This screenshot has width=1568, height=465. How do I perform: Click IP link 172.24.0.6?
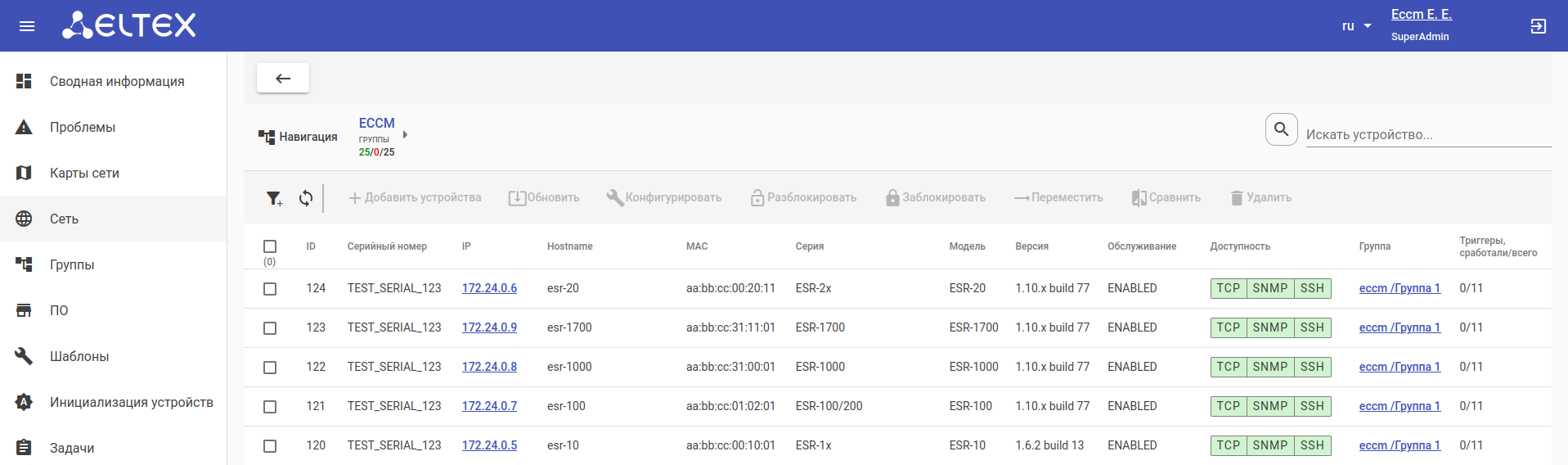tap(489, 288)
